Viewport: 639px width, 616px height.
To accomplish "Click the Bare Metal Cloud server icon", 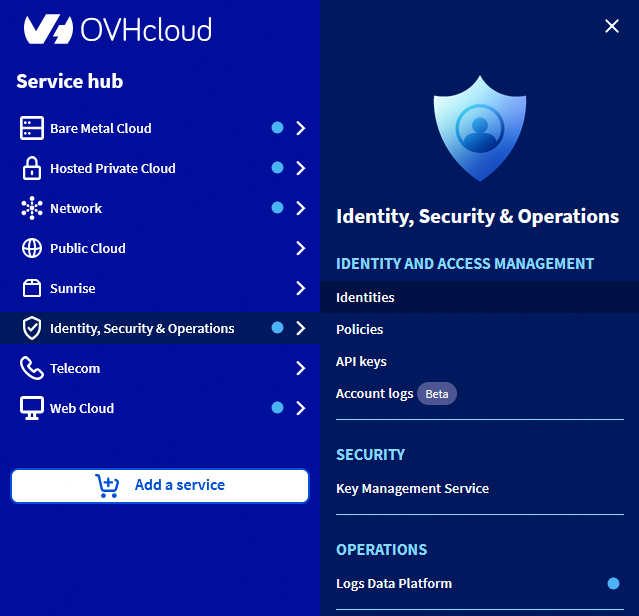I will [32, 128].
